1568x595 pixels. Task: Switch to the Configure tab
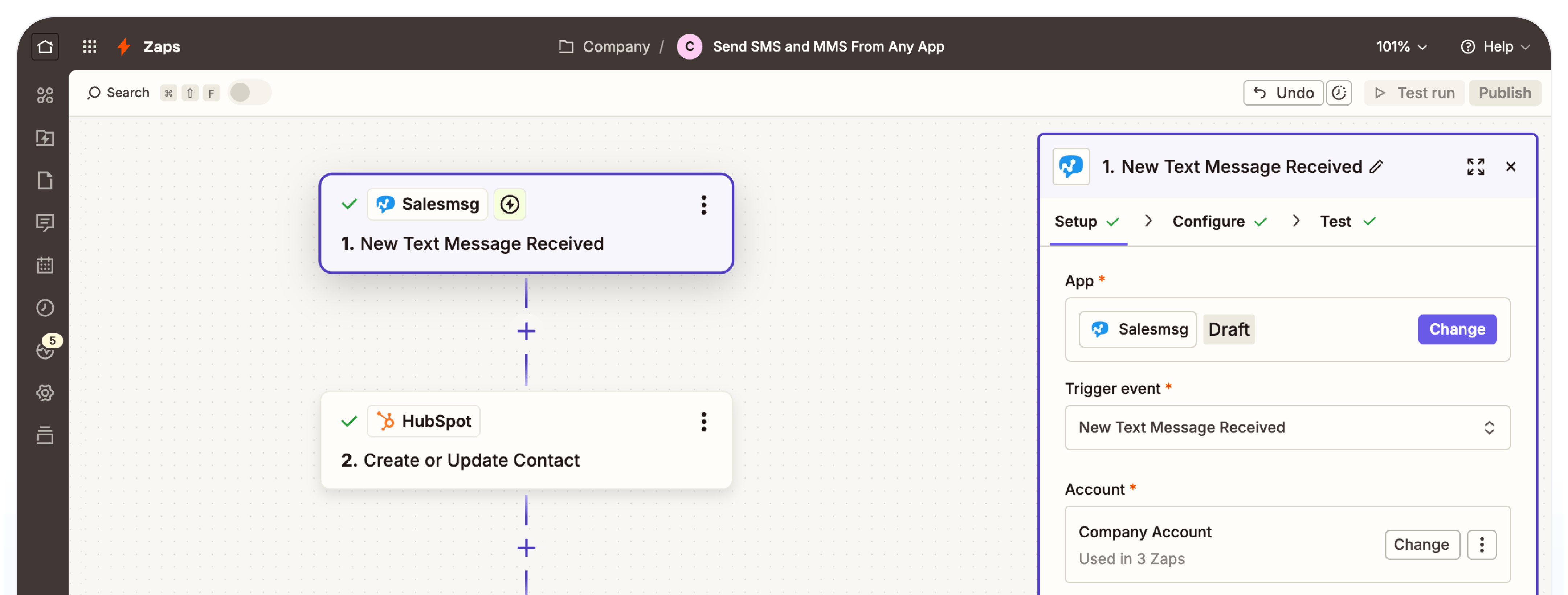(1219, 221)
